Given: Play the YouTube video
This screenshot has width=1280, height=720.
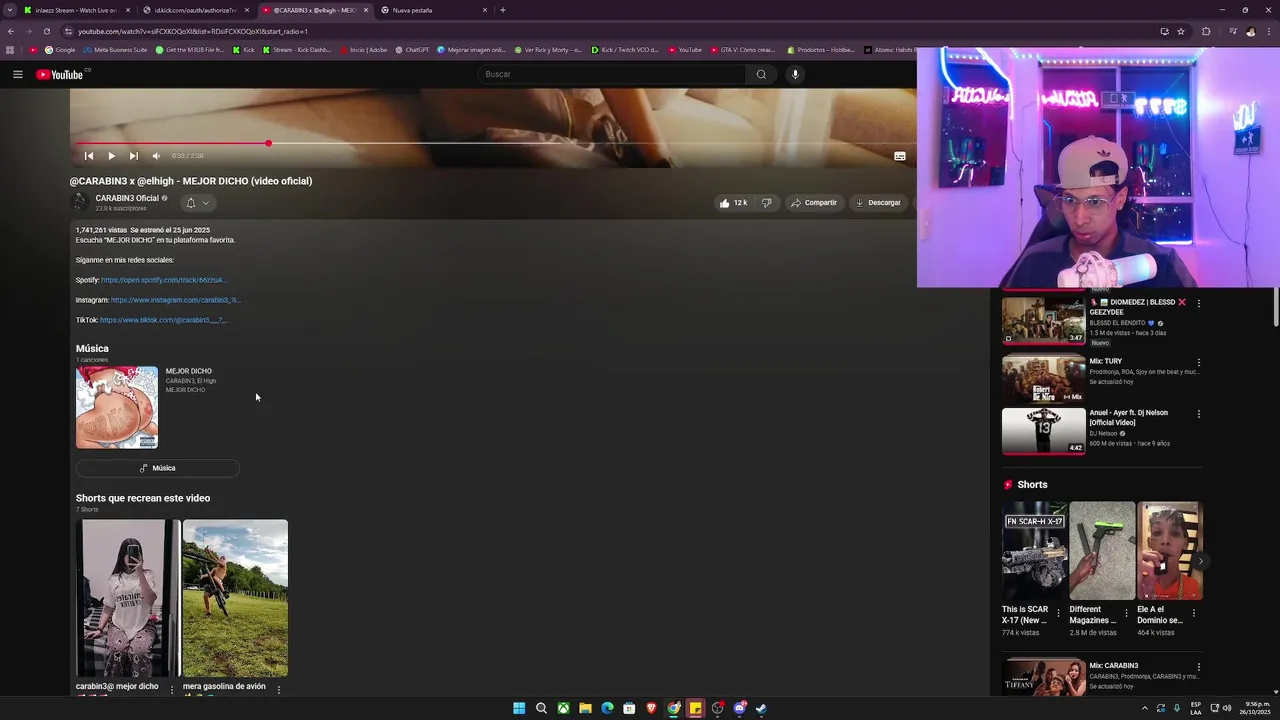Looking at the screenshot, I should [111, 156].
